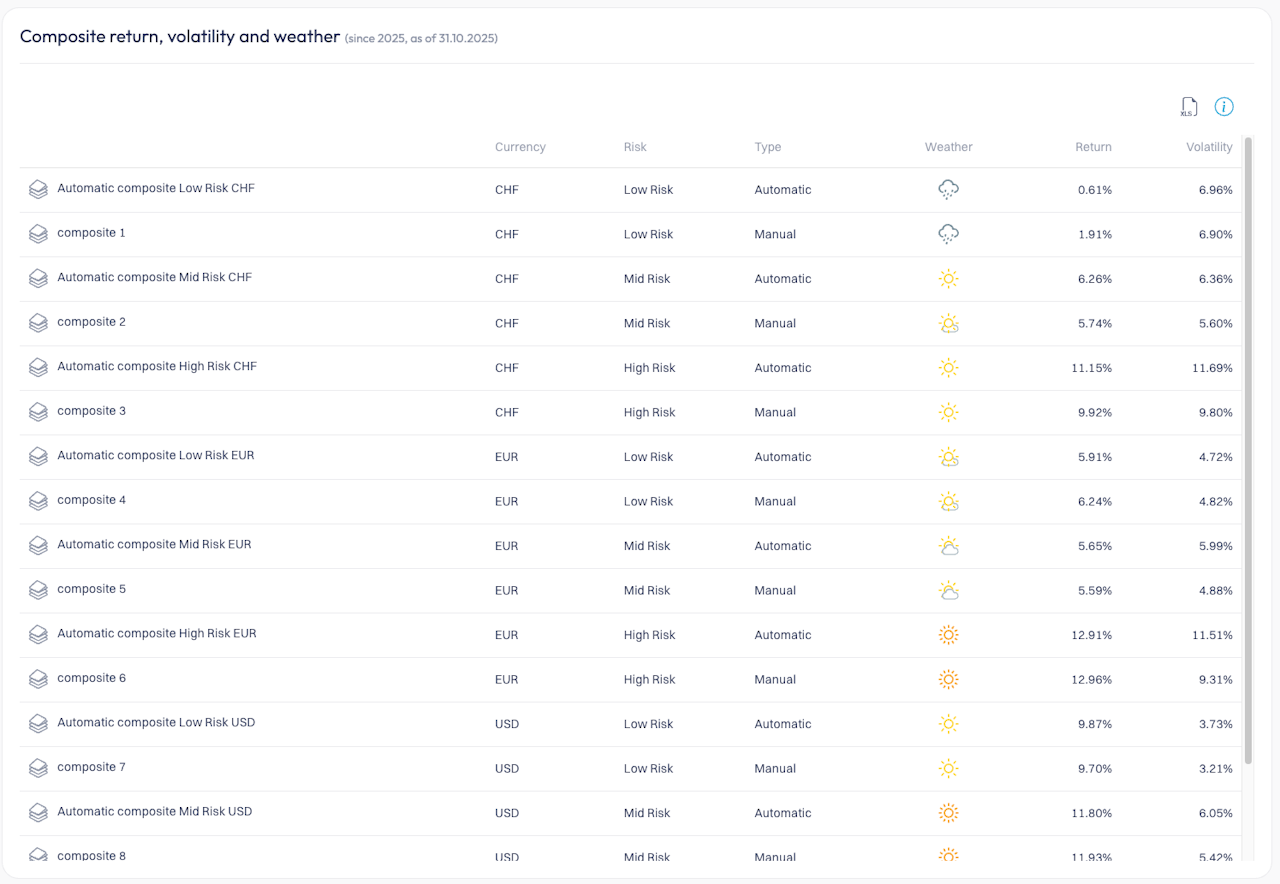Click layers icon beside Automatic composite High Risk EUR
Viewport: 1280px width, 884px height.
[38, 635]
